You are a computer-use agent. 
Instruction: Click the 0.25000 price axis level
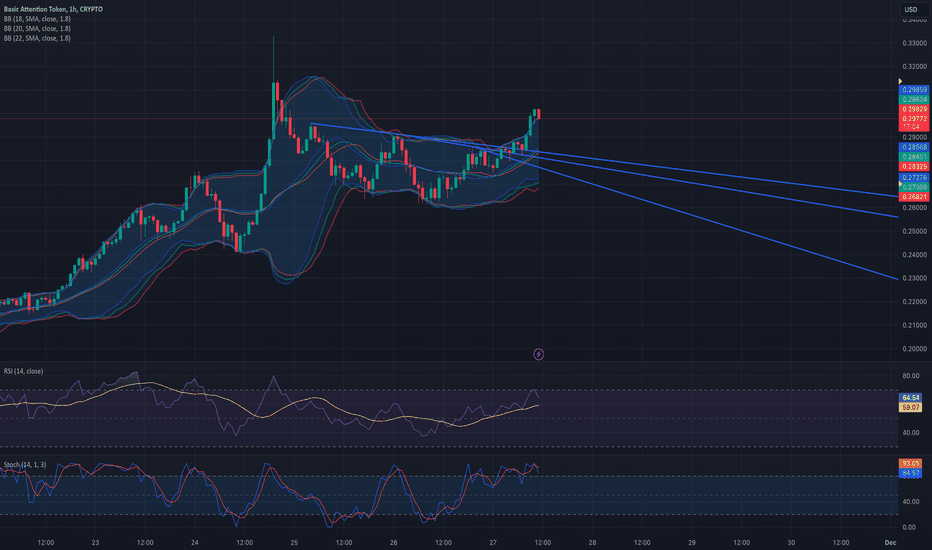[x=914, y=231]
